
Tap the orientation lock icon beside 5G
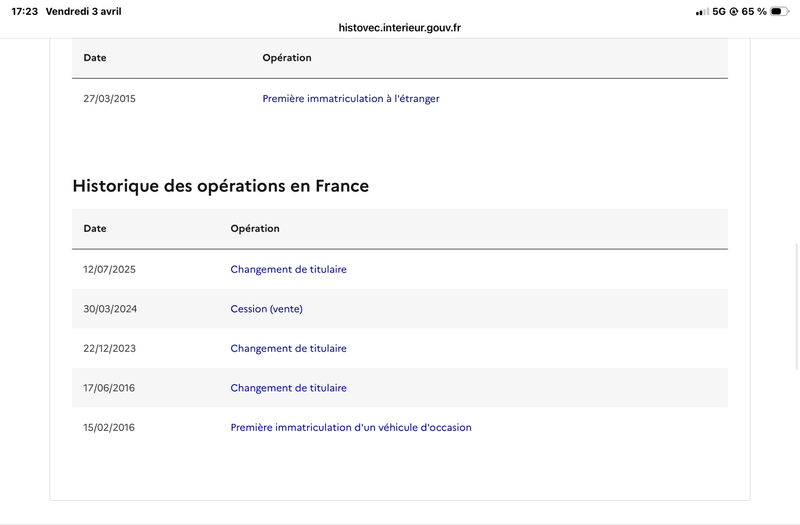tap(734, 11)
